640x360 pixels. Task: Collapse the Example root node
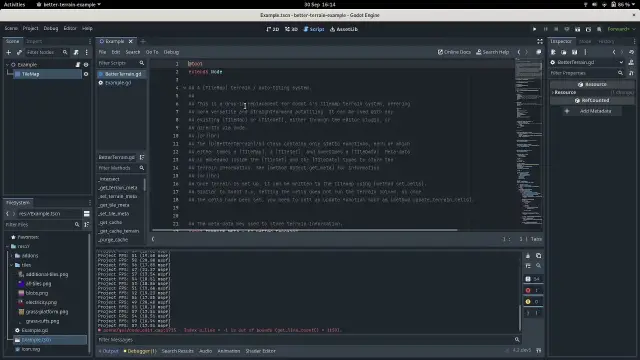point(7,64)
